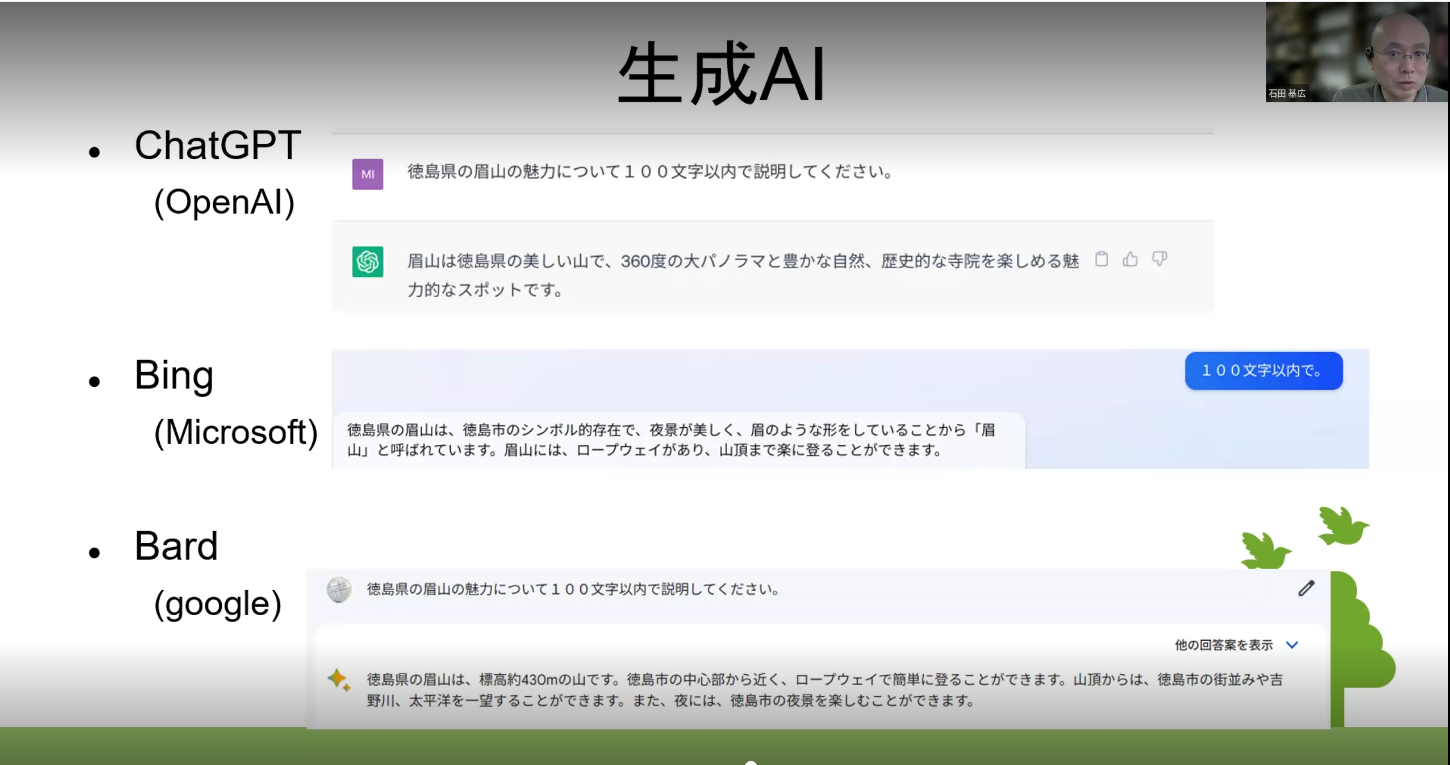Click Bing answer beginning 徳島県の眉山は、徳島市のシンボル
The width and height of the screenshot is (1450, 765).
tap(671, 439)
